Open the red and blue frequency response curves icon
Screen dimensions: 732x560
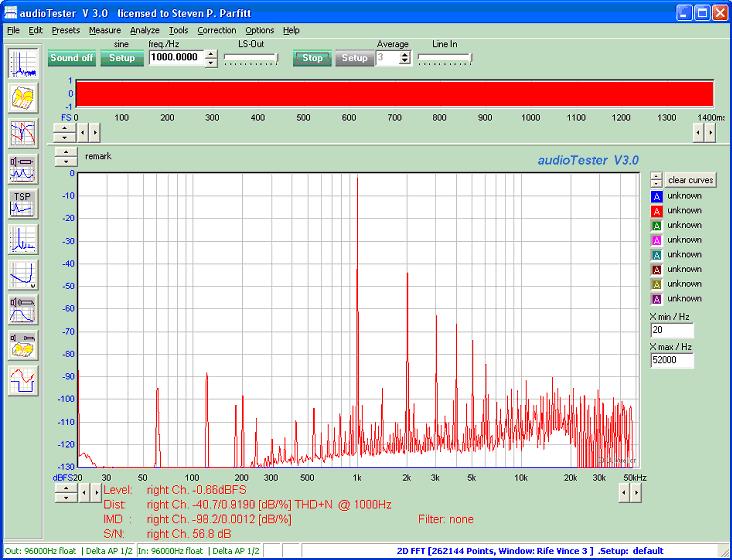point(23,133)
